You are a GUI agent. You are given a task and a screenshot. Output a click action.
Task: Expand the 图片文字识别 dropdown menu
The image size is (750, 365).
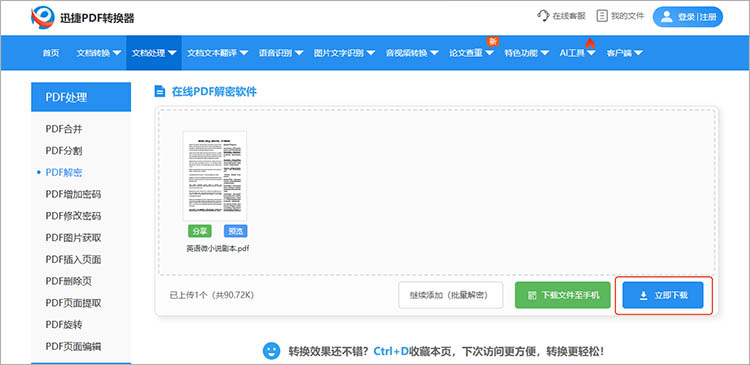pyautogui.click(x=344, y=53)
